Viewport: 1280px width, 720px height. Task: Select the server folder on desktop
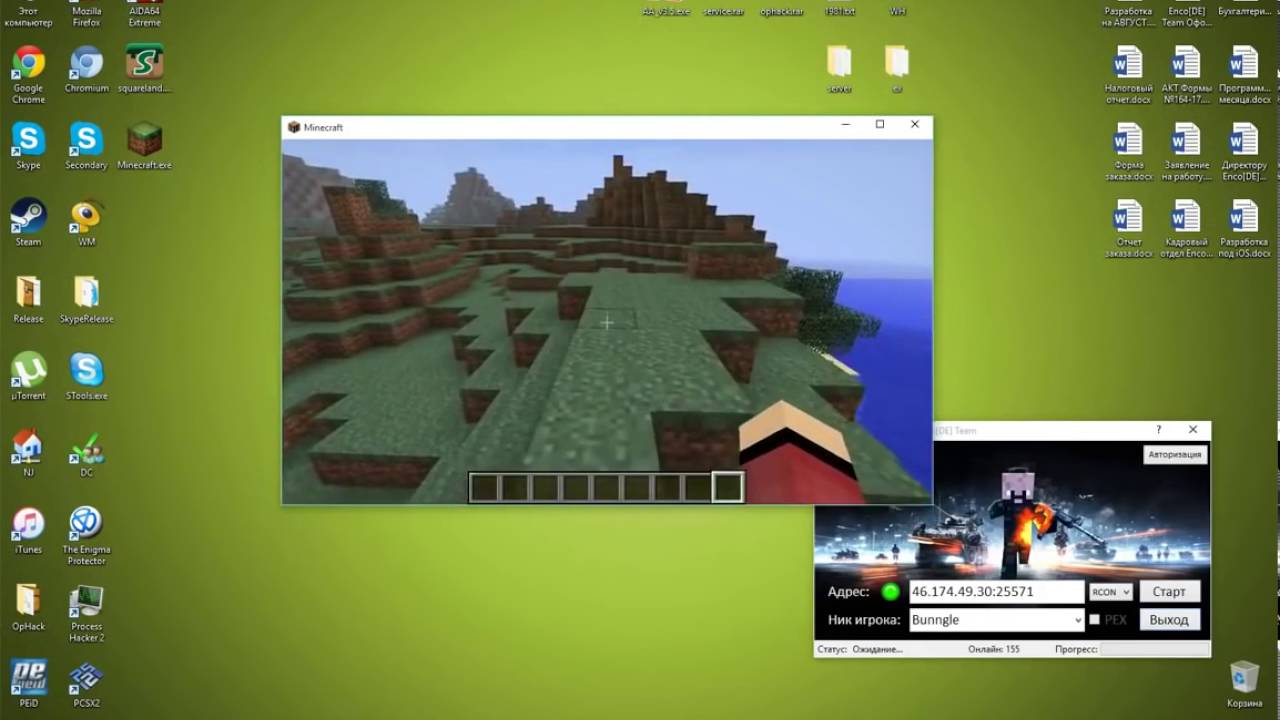pos(839,70)
